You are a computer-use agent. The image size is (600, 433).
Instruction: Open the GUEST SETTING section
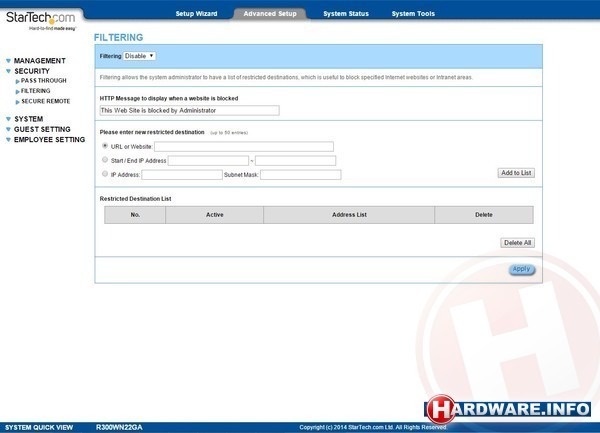[x=42, y=129]
